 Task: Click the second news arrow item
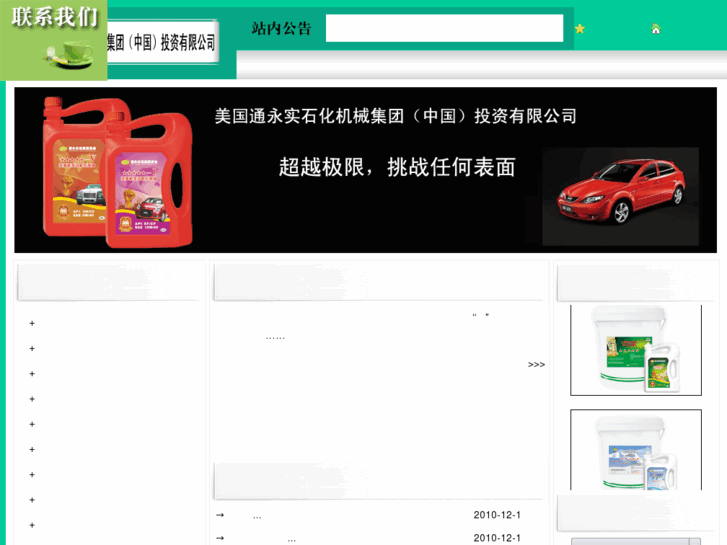click(220, 538)
